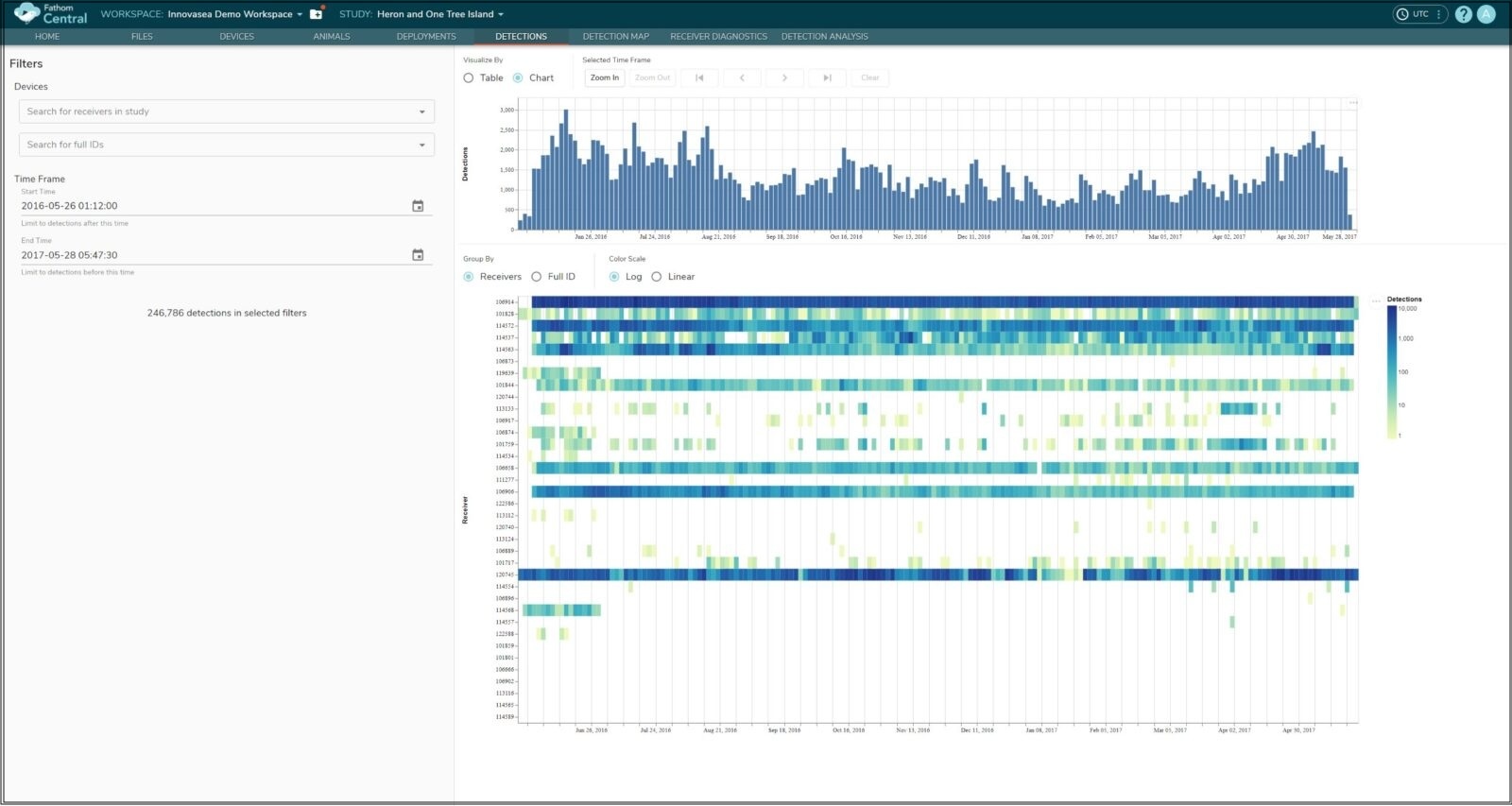Jump to first time frame
Image resolution: width=1512 pixels, height=806 pixels.
click(699, 77)
